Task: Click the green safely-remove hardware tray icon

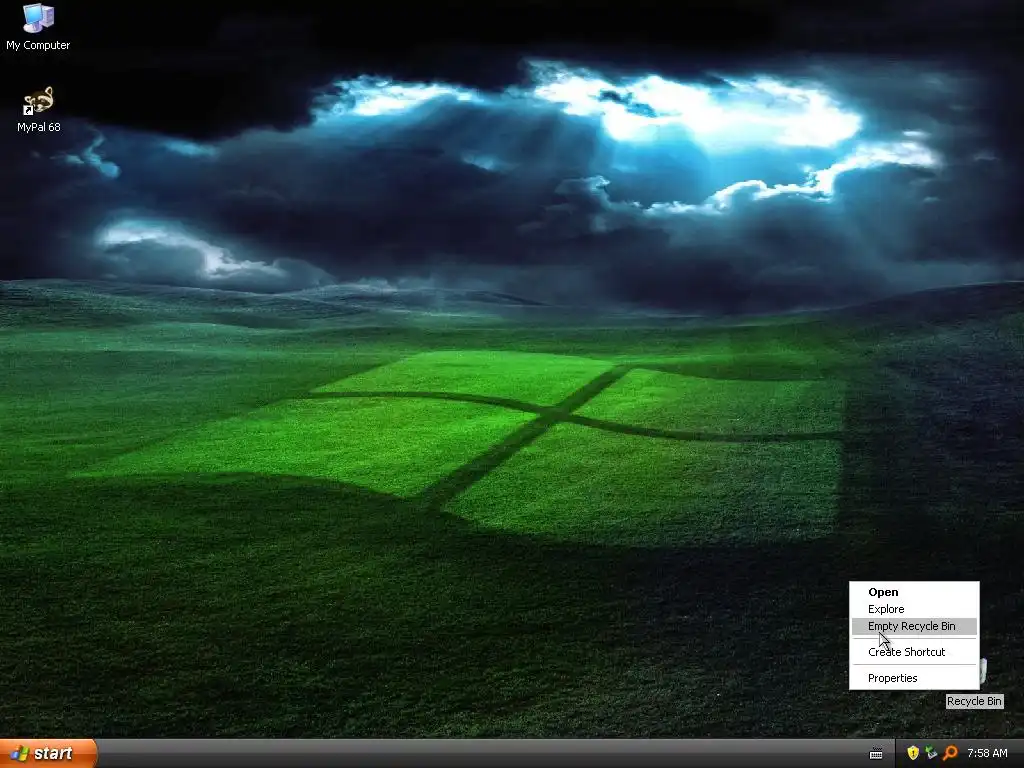Action: tap(931, 753)
